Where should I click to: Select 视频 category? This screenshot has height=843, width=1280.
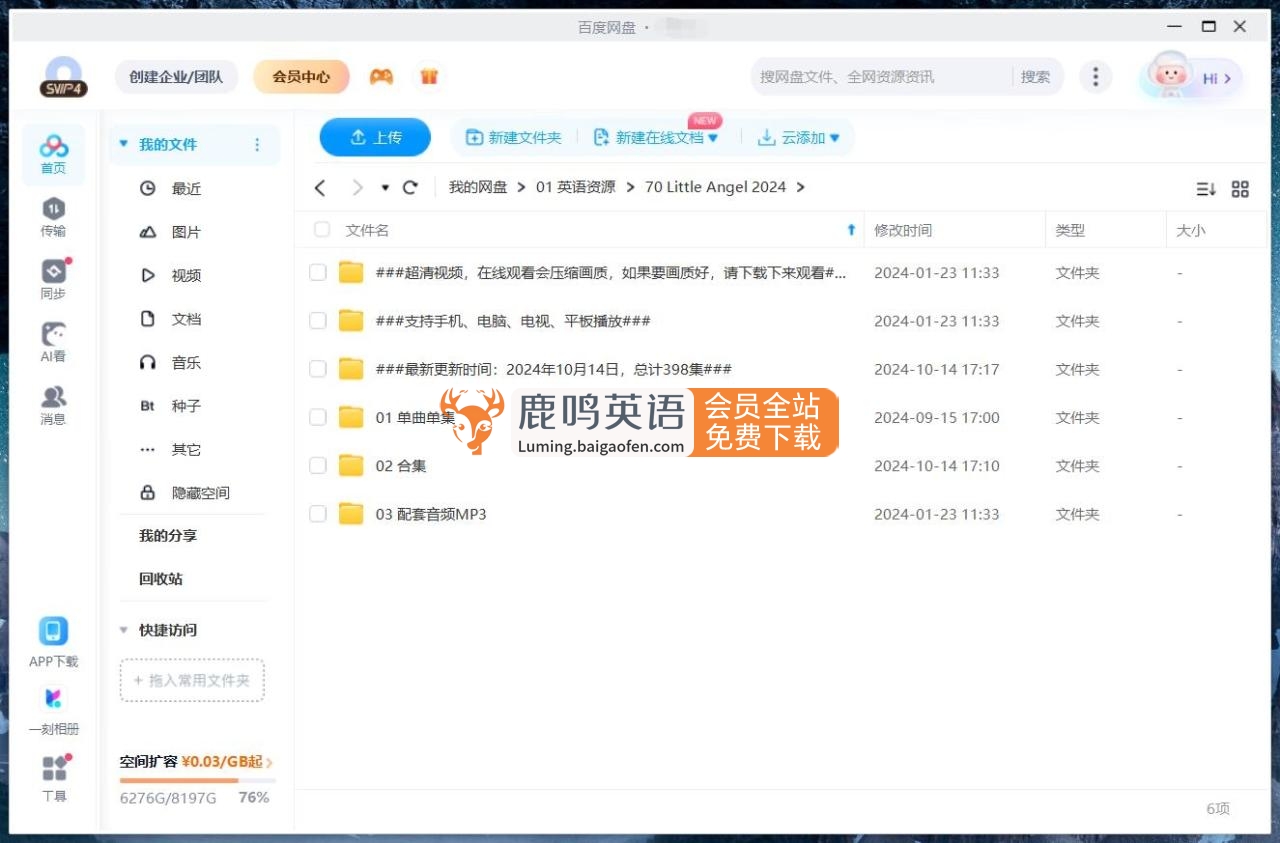click(187, 275)
